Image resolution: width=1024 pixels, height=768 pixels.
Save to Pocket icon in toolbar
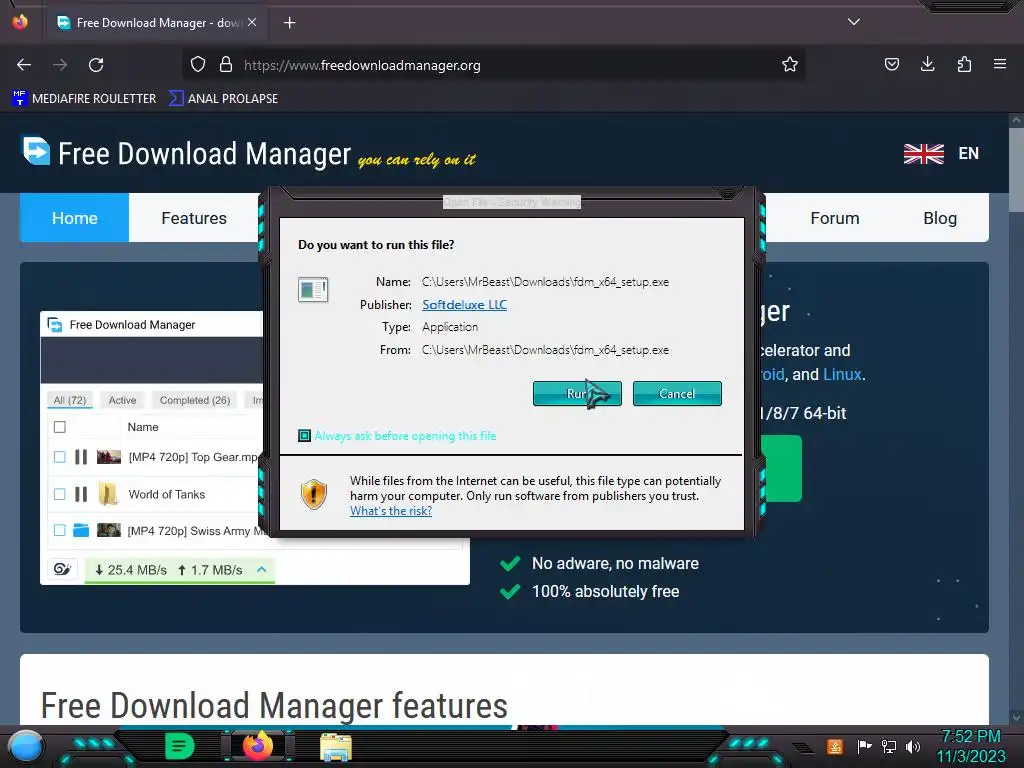891,65
